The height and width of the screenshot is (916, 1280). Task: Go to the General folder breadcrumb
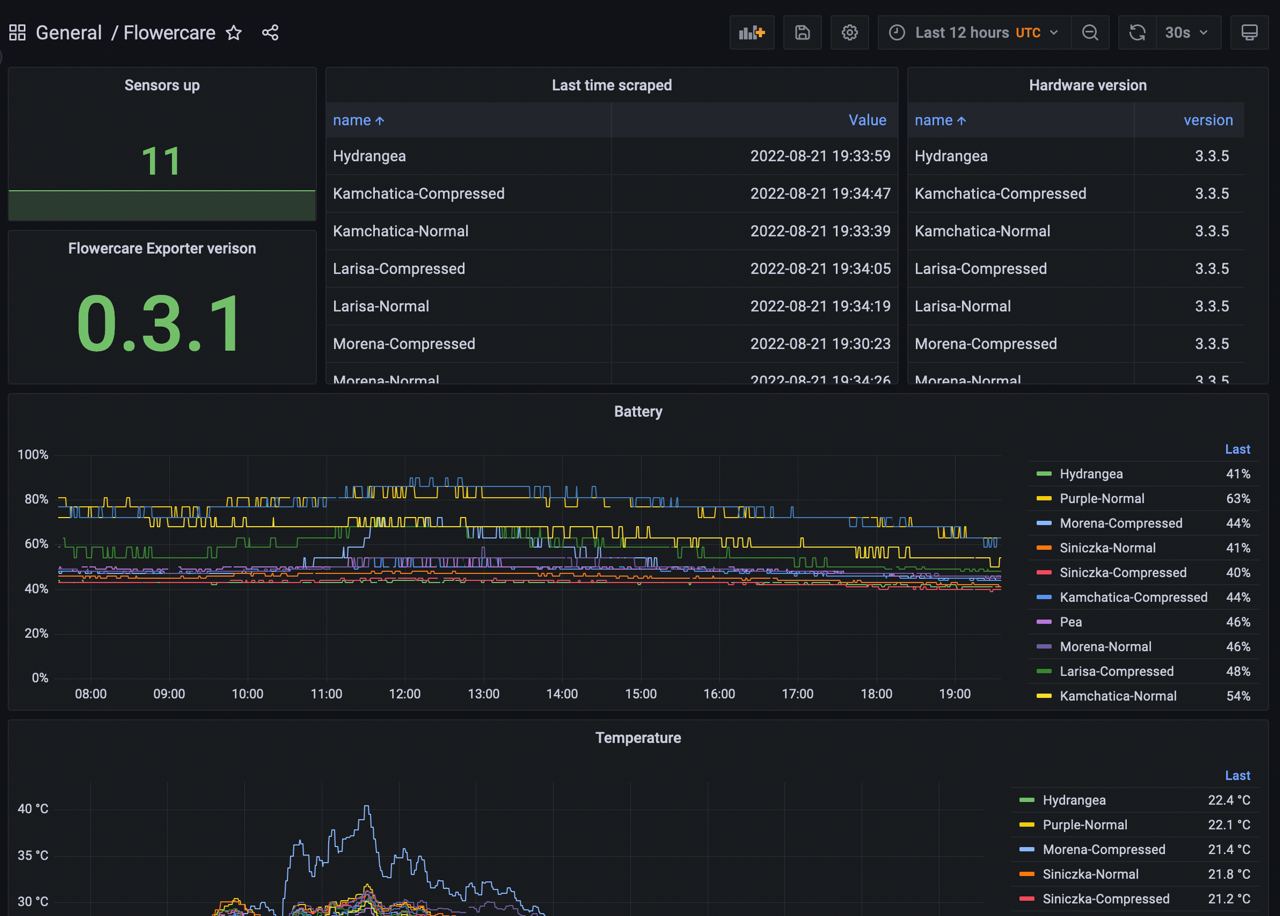[68, 33]
